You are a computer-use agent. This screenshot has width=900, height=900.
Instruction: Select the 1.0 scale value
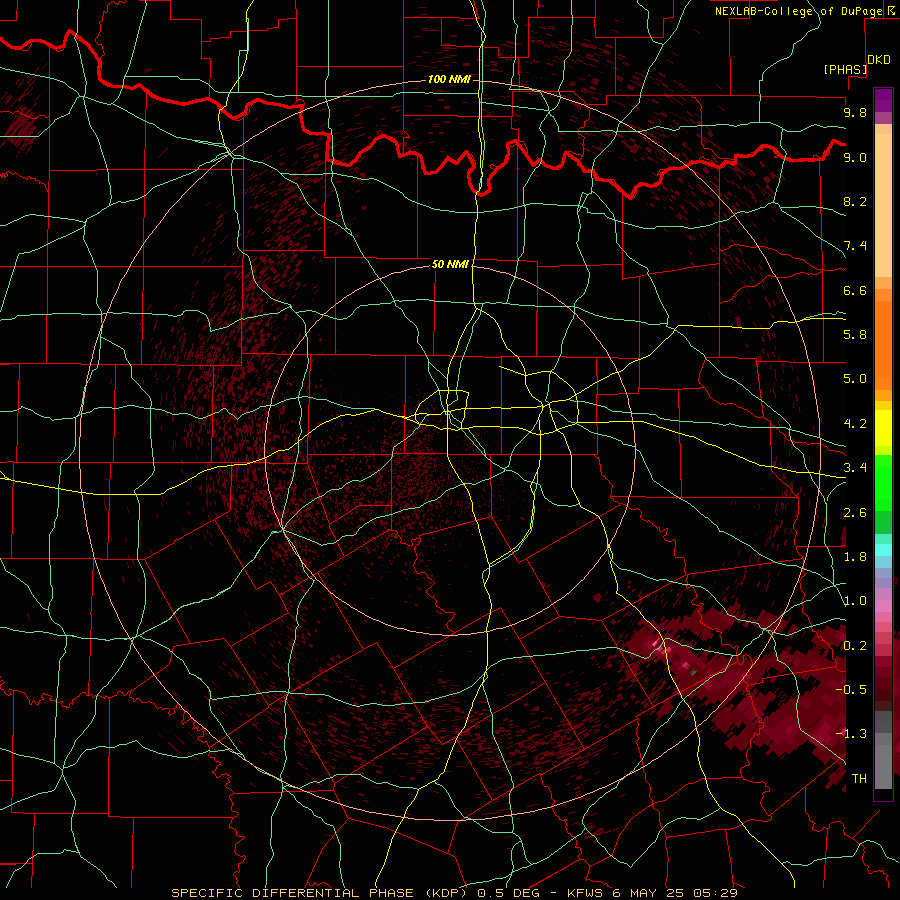click(x=855, y=601)
